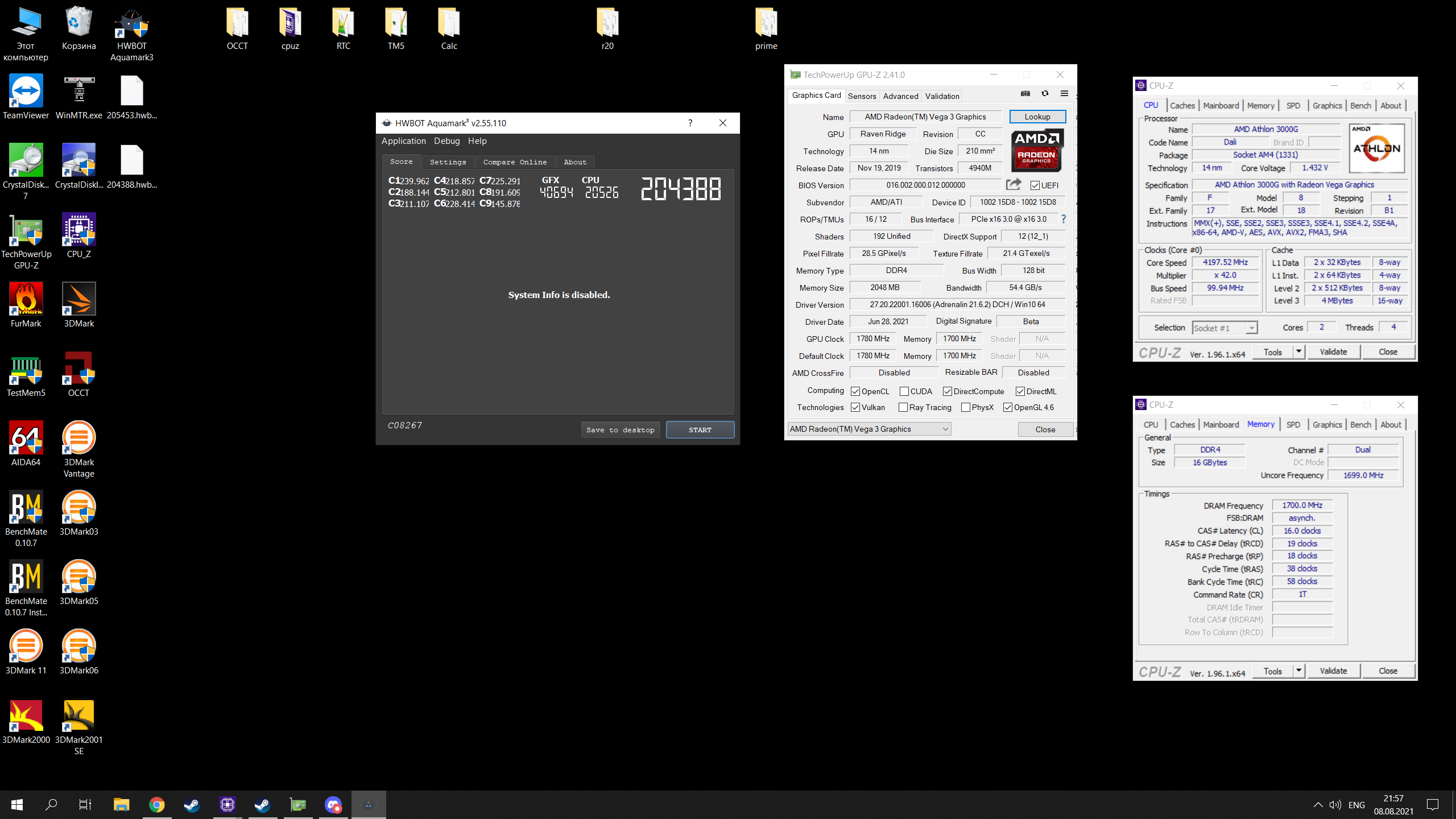
Task: Toggle DirectML checkbox in GPU-Z
Action: 1020,391
